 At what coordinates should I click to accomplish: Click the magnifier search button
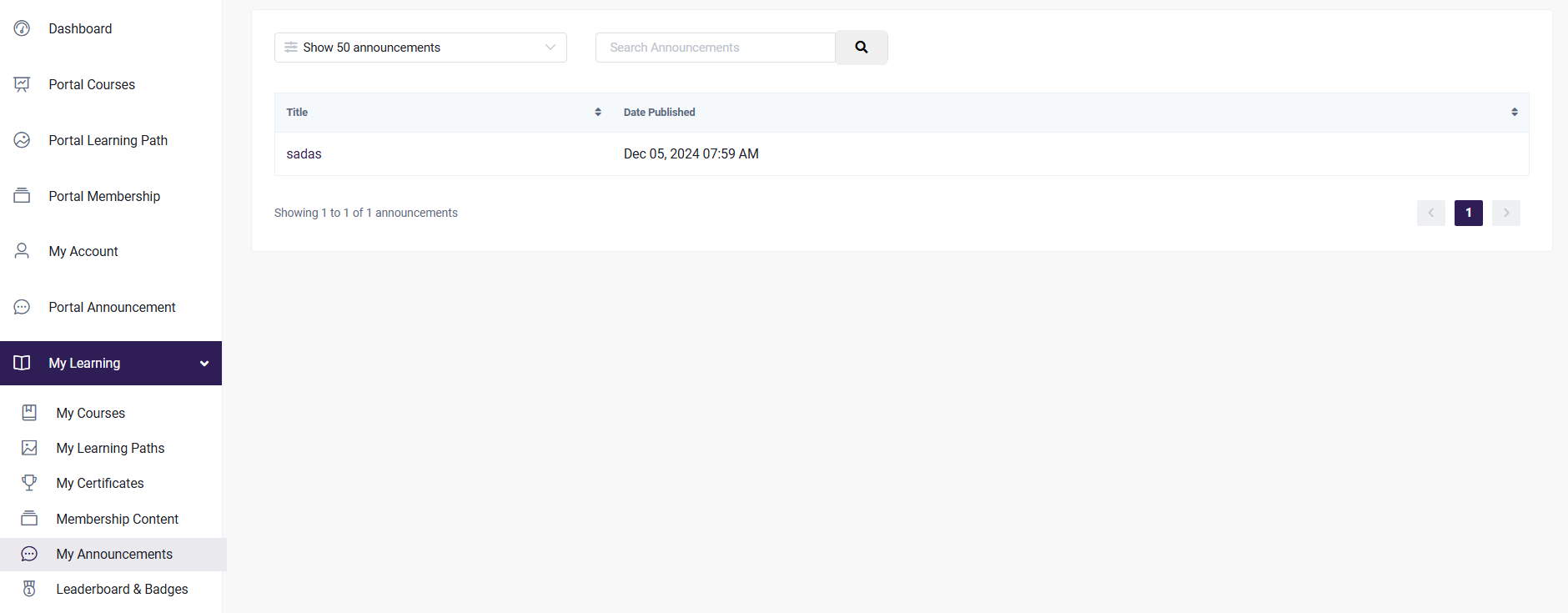click(862, 48)
